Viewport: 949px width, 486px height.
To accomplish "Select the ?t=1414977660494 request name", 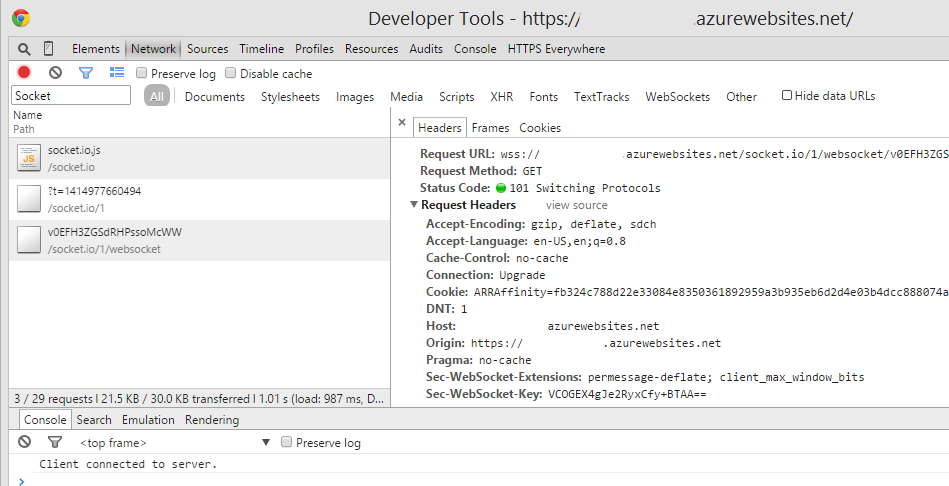I will [94, 191].
